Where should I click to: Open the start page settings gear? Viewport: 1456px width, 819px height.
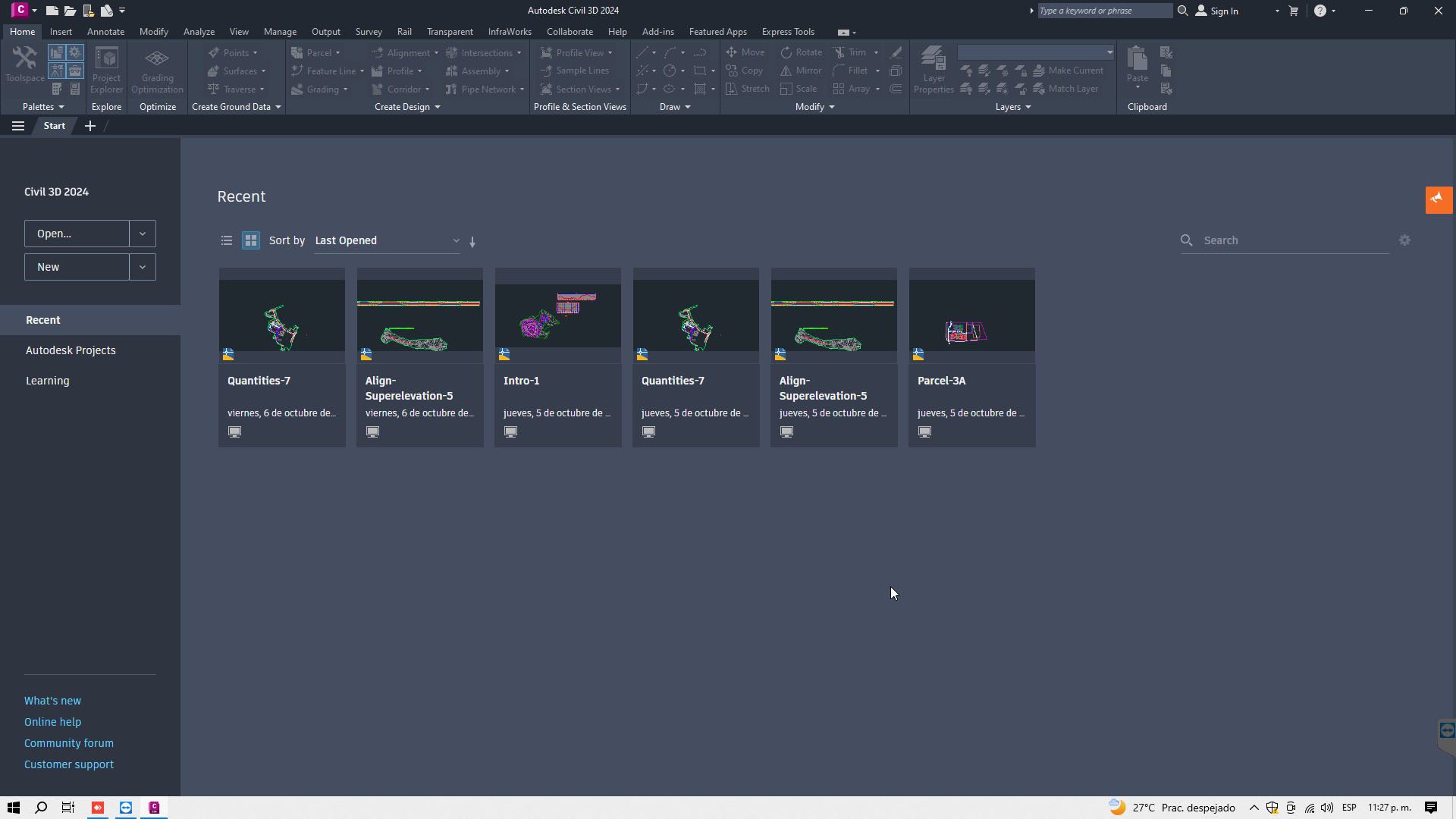click(1404, 240)
